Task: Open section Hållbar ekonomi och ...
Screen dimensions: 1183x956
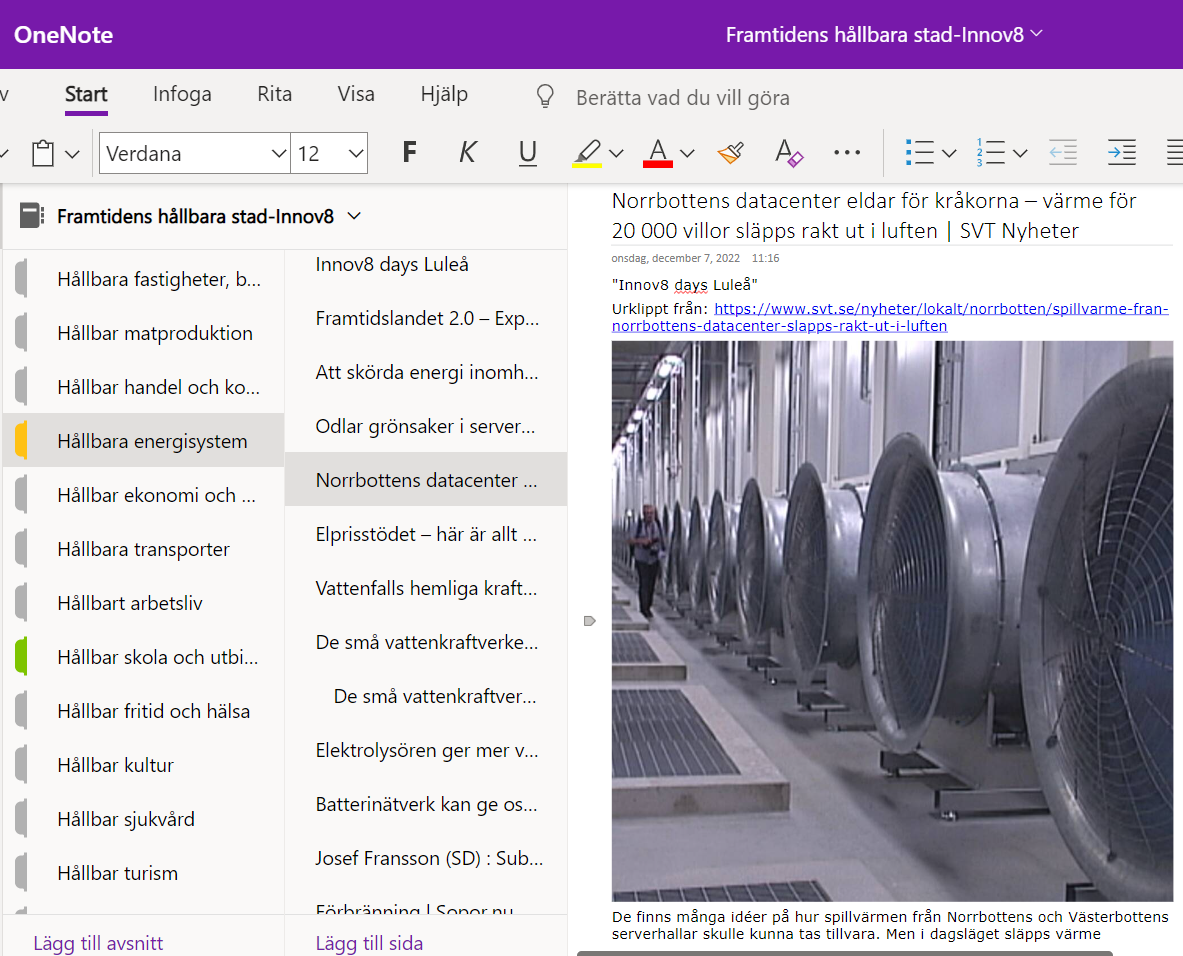Action: pos(143,495)
